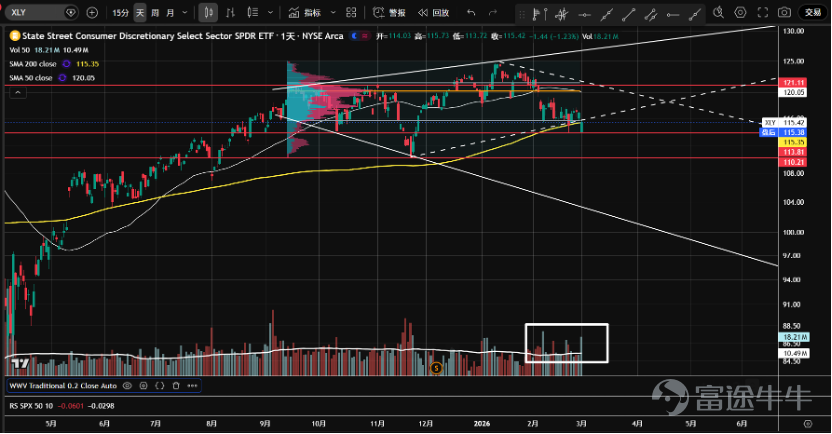Open WWV indicator source code braces icon

(x=160, y=386)
